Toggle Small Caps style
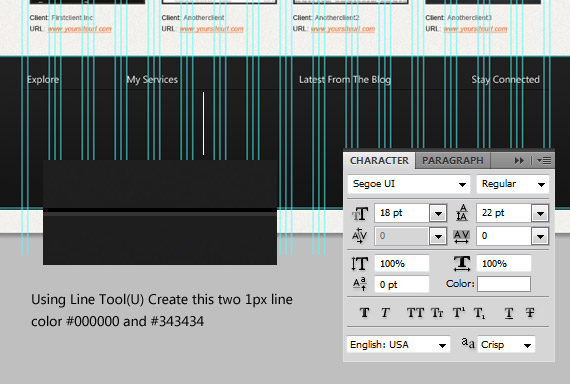This screenshot has width=570, height=384. point(437,313)
